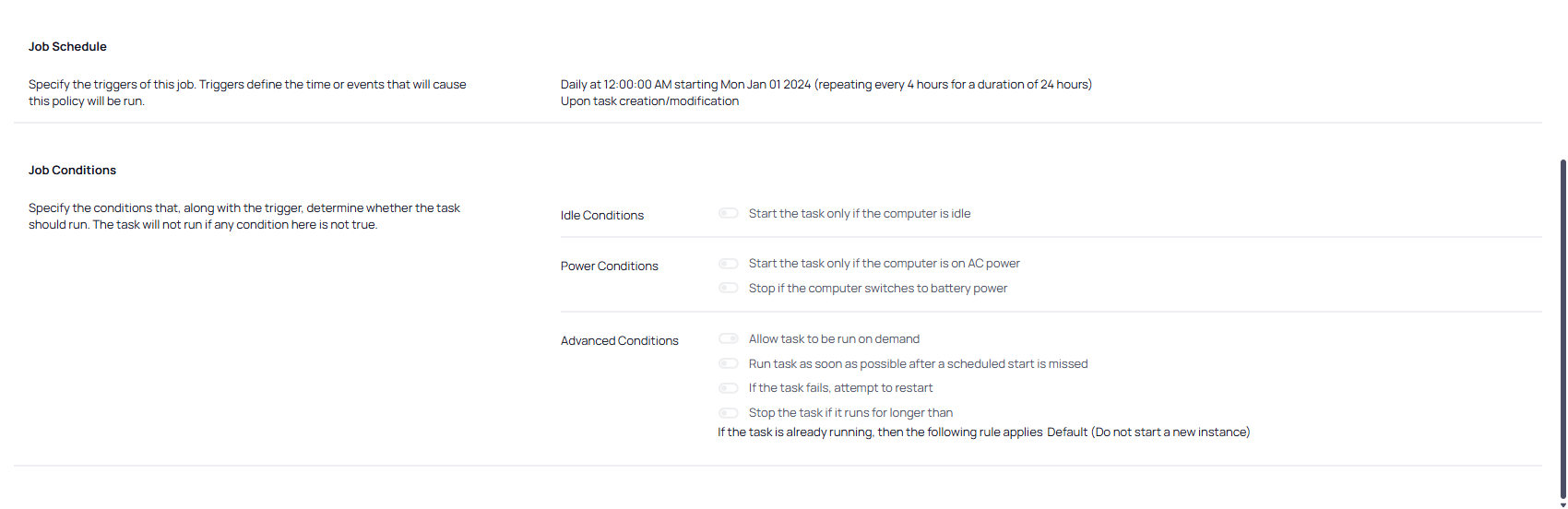Screen dimensions: 1568x509
Task: Click the Job Conditions section heading
Action: 72,171
